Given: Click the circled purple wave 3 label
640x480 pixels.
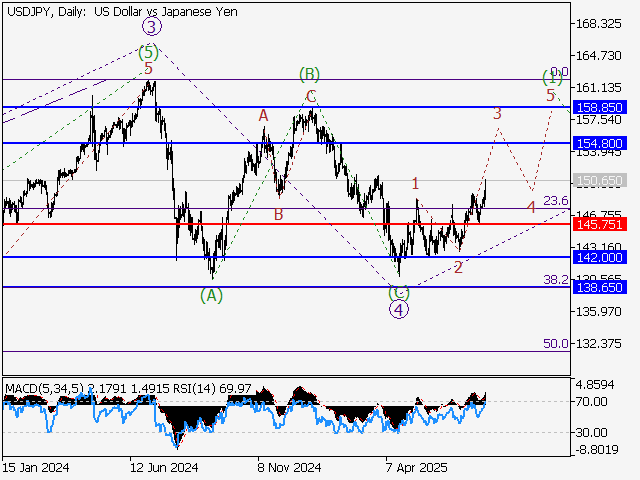Looking at the screenshot, I should [x=151, y=27].
